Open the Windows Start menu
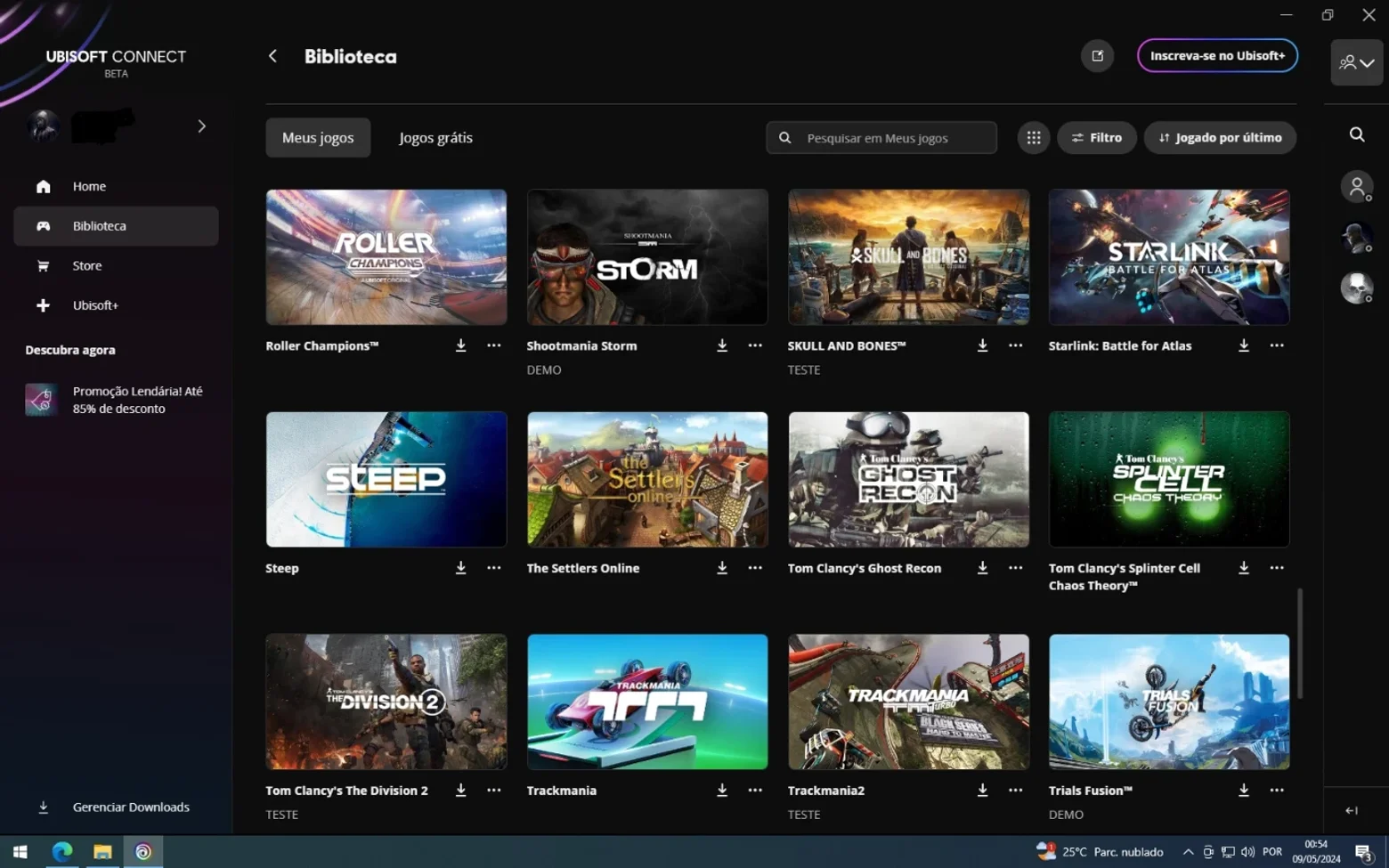 pyautogui.click(x=20, y=852)
